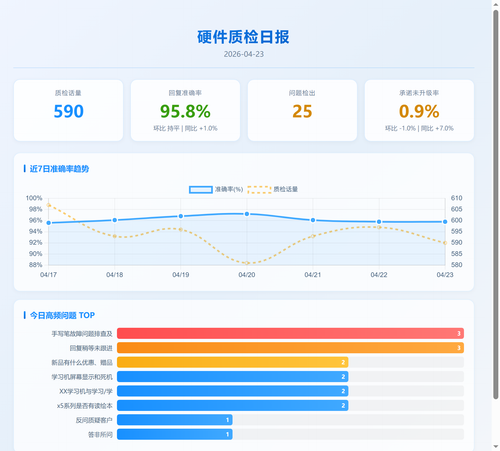
Task: Click the blue accuracy point at 04/21
Action: point(313,220)
